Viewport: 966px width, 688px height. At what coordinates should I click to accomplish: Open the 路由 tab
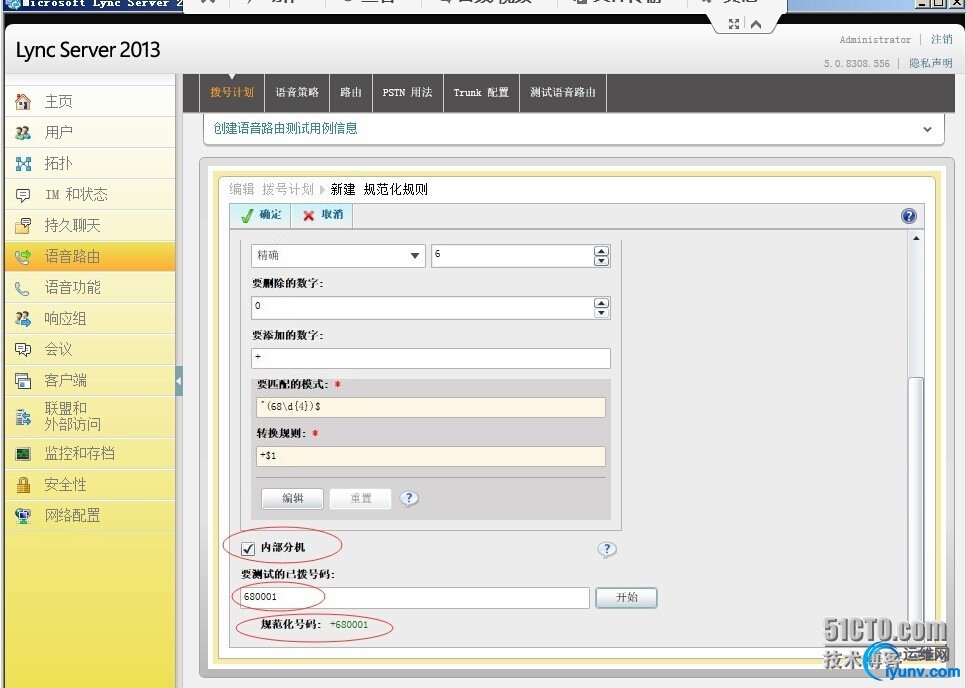point(351,92)
